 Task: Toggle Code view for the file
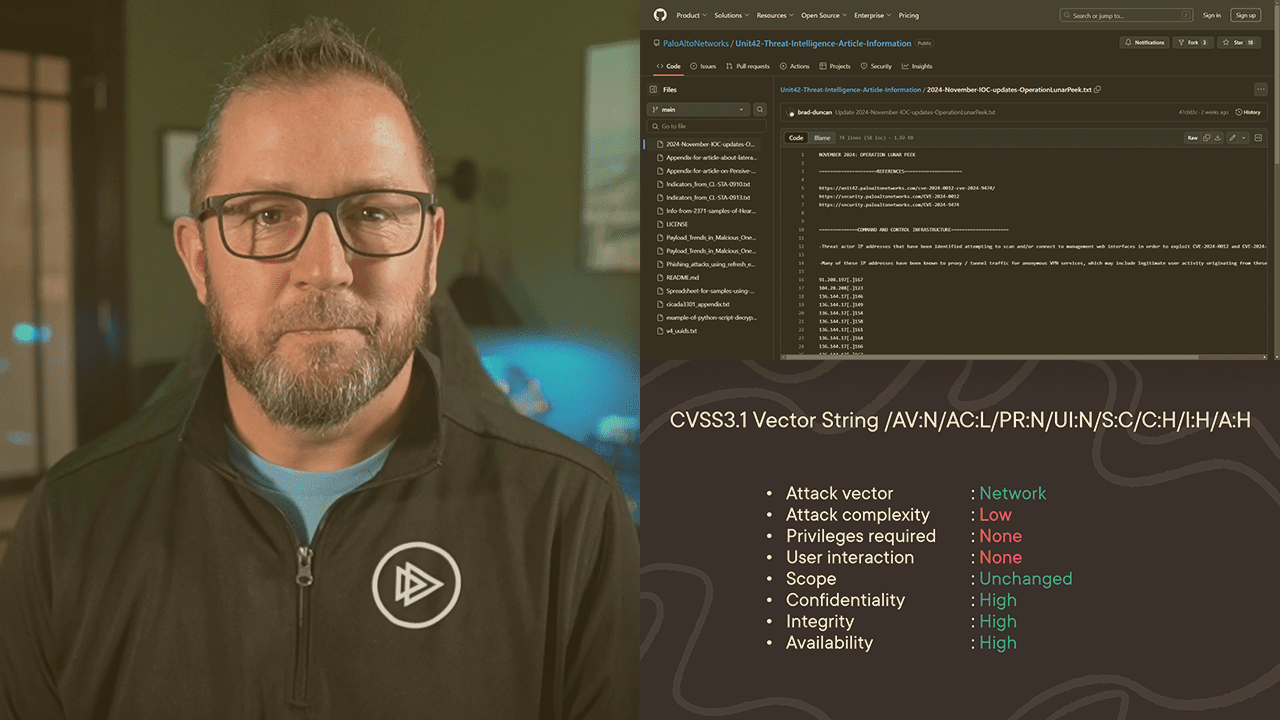tap(795, 137)
